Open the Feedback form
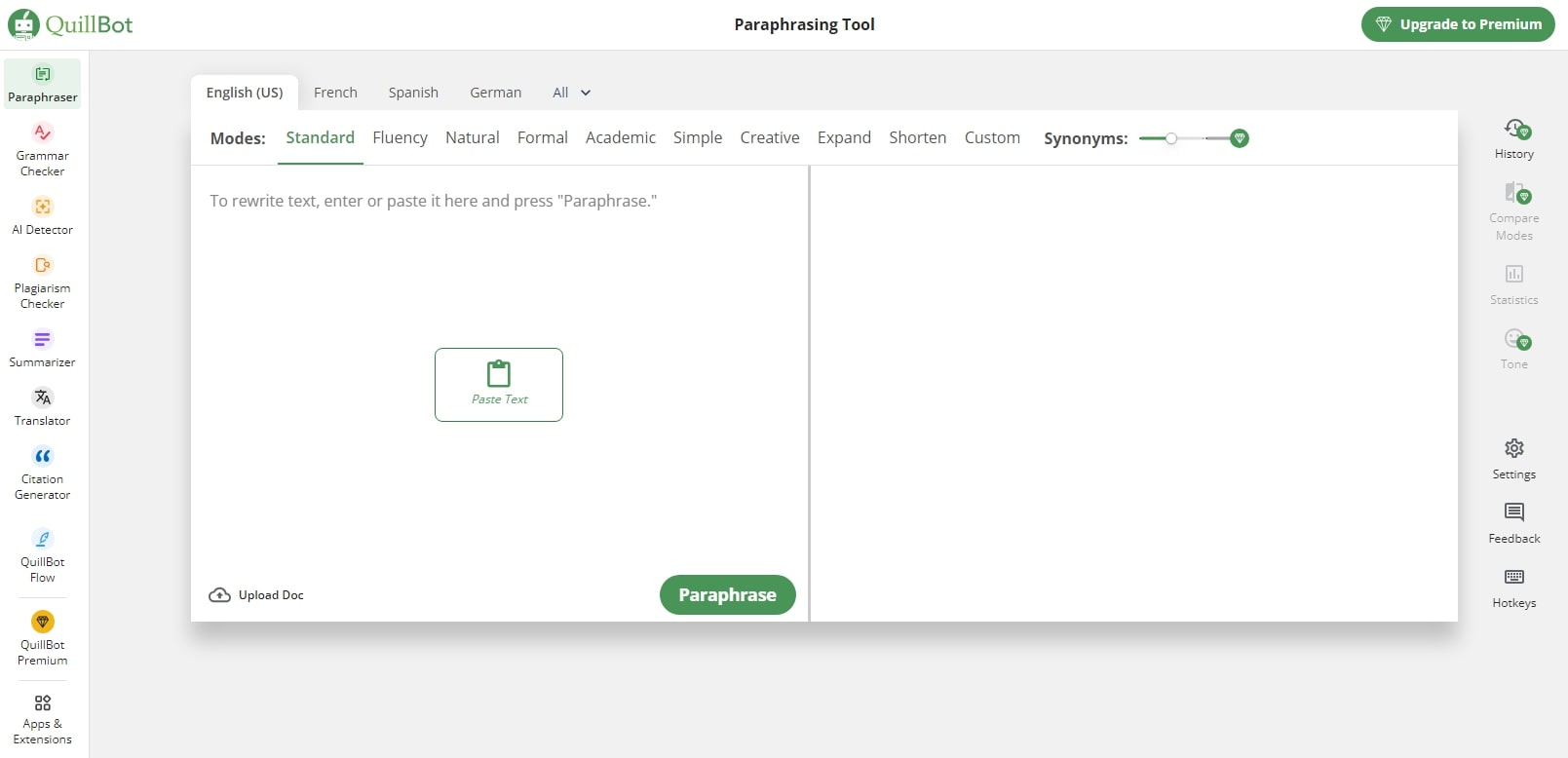1568x758 pixels. tap(1513, 522)
